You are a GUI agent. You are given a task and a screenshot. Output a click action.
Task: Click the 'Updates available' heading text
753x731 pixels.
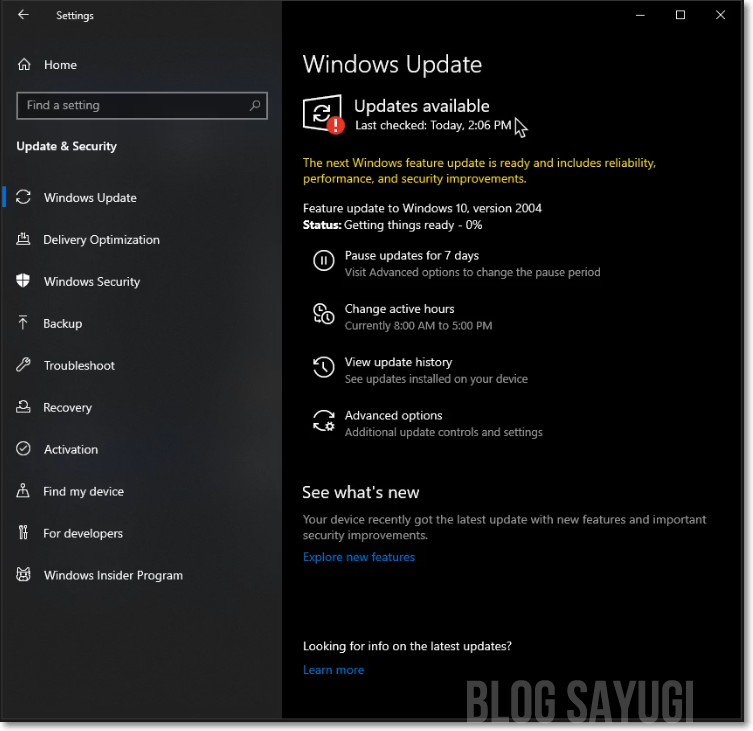(422, 106)
